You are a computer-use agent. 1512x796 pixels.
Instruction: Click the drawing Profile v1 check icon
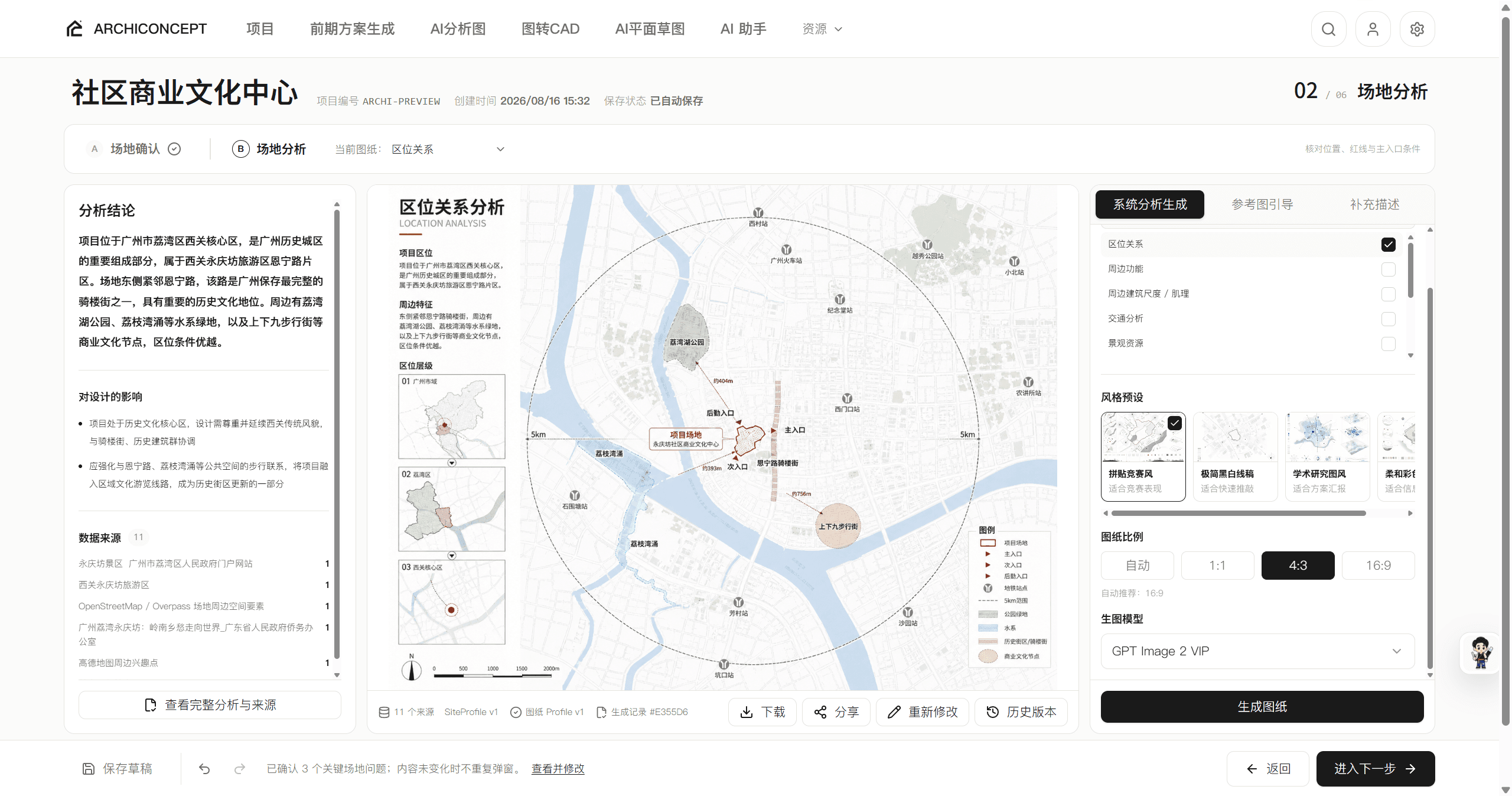pyautogui.click(x=516, y=712)
